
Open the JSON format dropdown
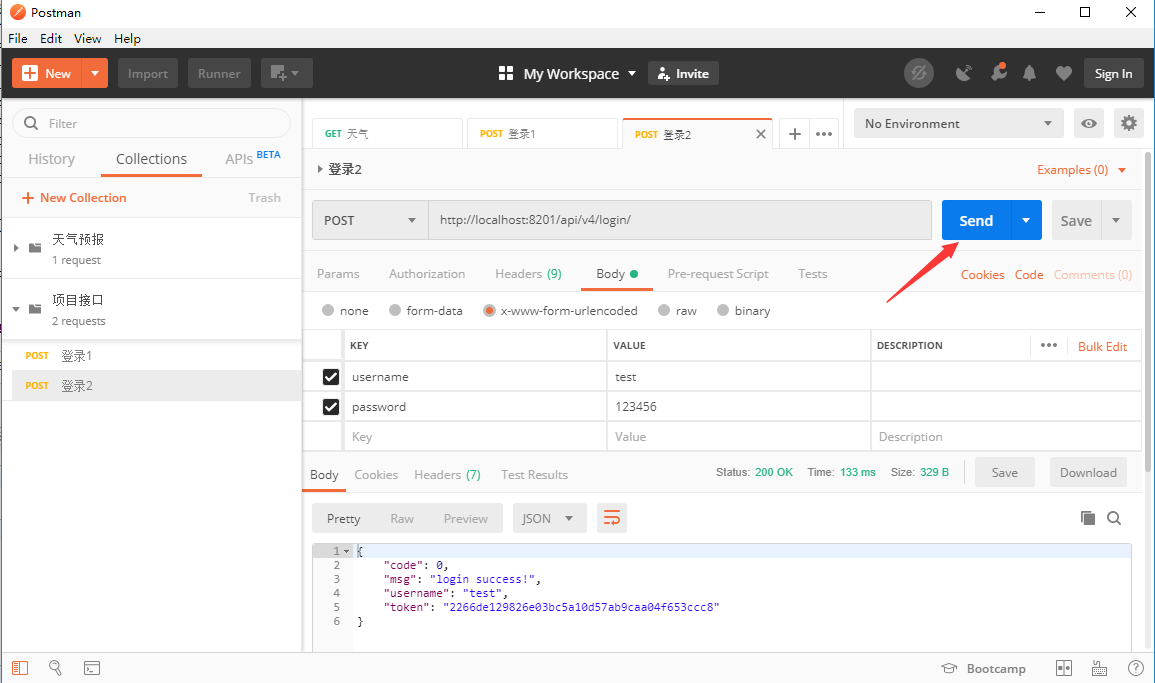(549, 518)
